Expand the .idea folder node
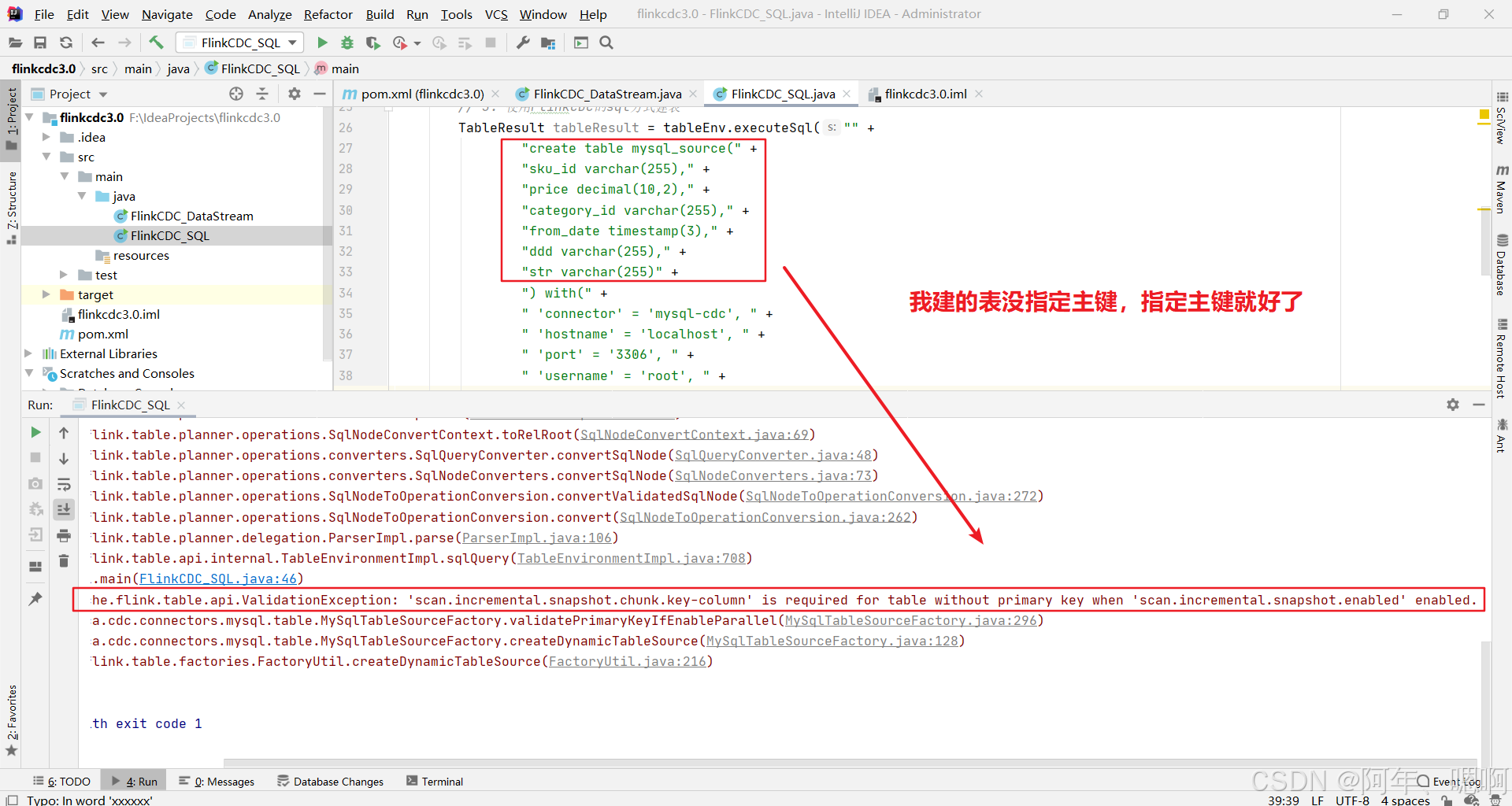The width and height of the screenshot is (1512, 806). pos(46,137)
